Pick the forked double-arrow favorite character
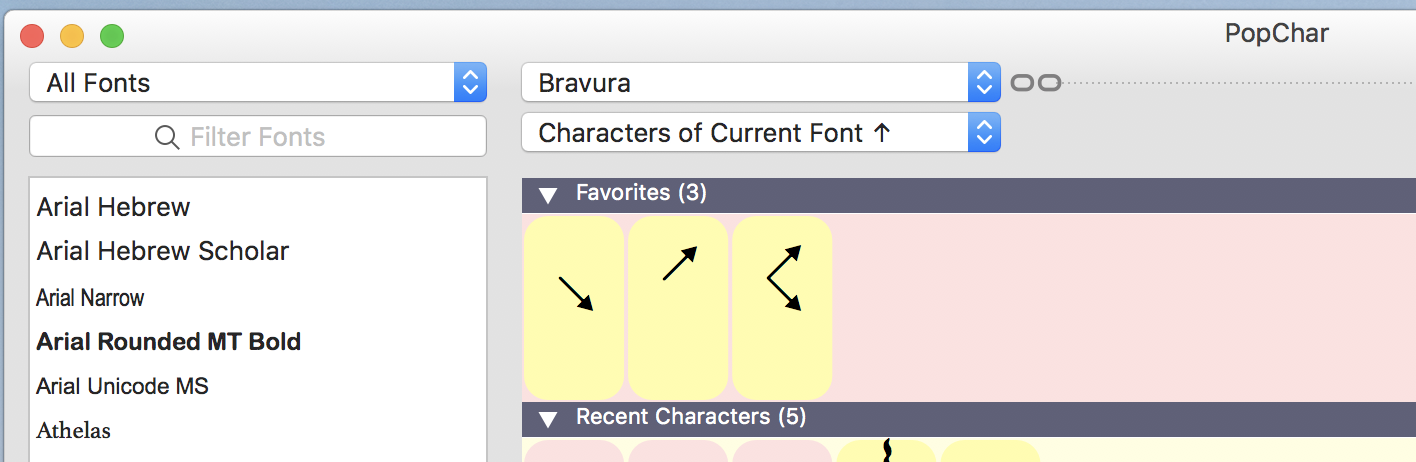Screen dimensions: 1416x462 pos(782,307)
